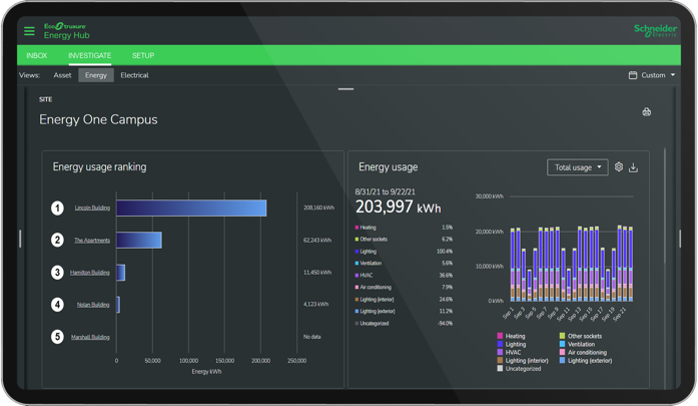Select the Heating 1.5% breakdown row

[x=404, y=227]
